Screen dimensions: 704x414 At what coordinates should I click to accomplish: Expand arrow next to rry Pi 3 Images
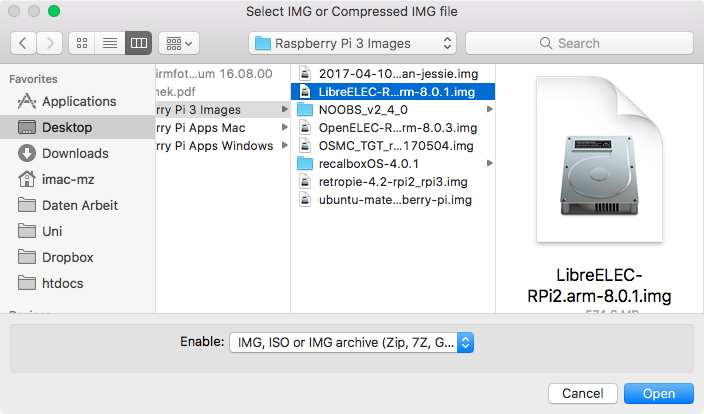[x=284, y=109]
